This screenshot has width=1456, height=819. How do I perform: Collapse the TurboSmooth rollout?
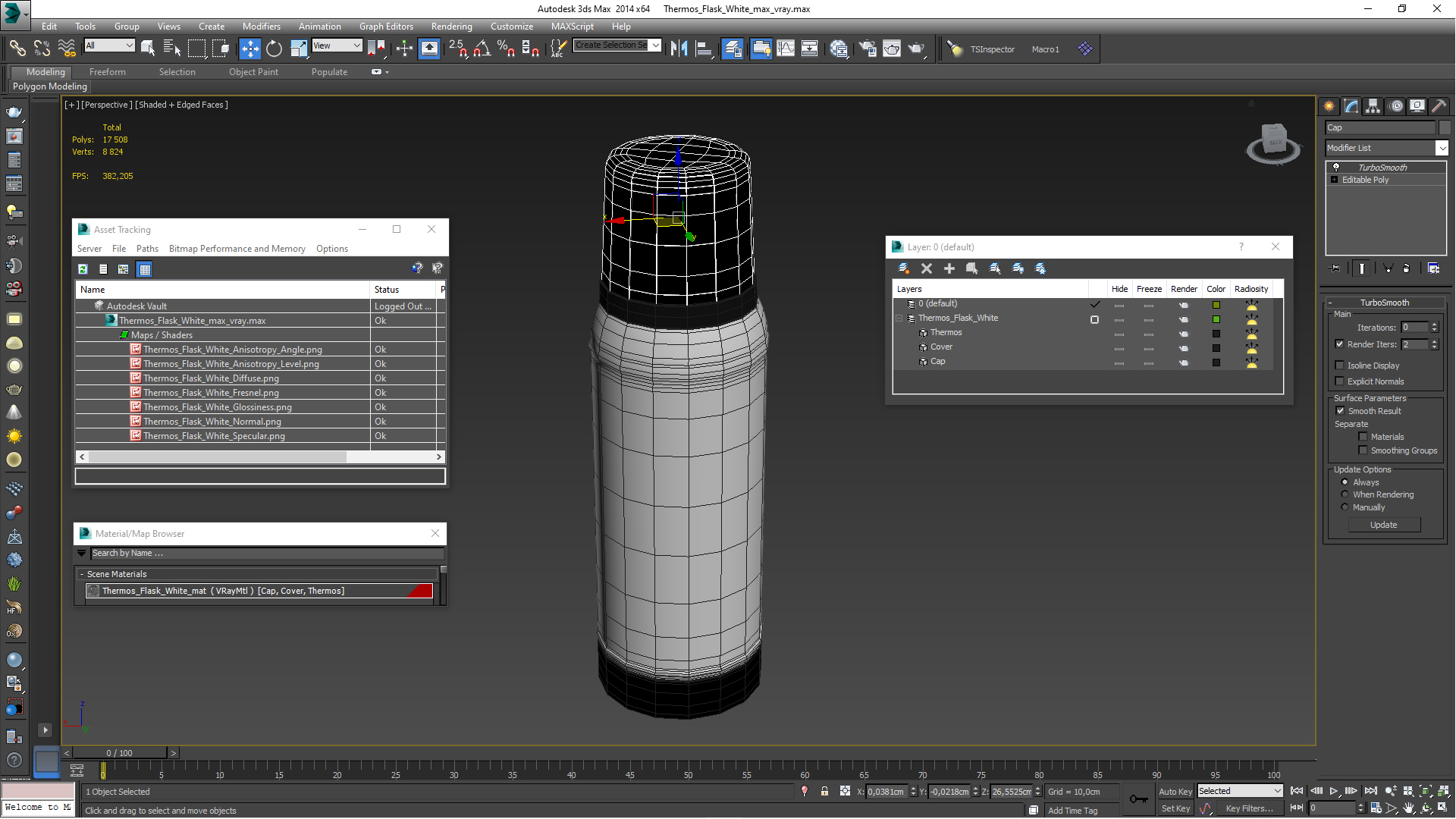tap(1330, 303)
